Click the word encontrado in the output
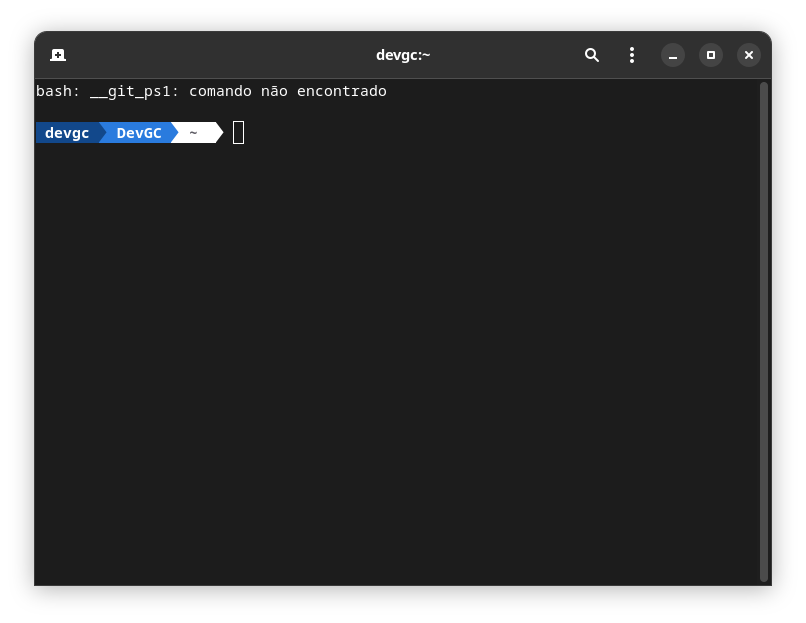Viewport: 806px width, 623px height. pyautogui.click(x=342, y=91)
